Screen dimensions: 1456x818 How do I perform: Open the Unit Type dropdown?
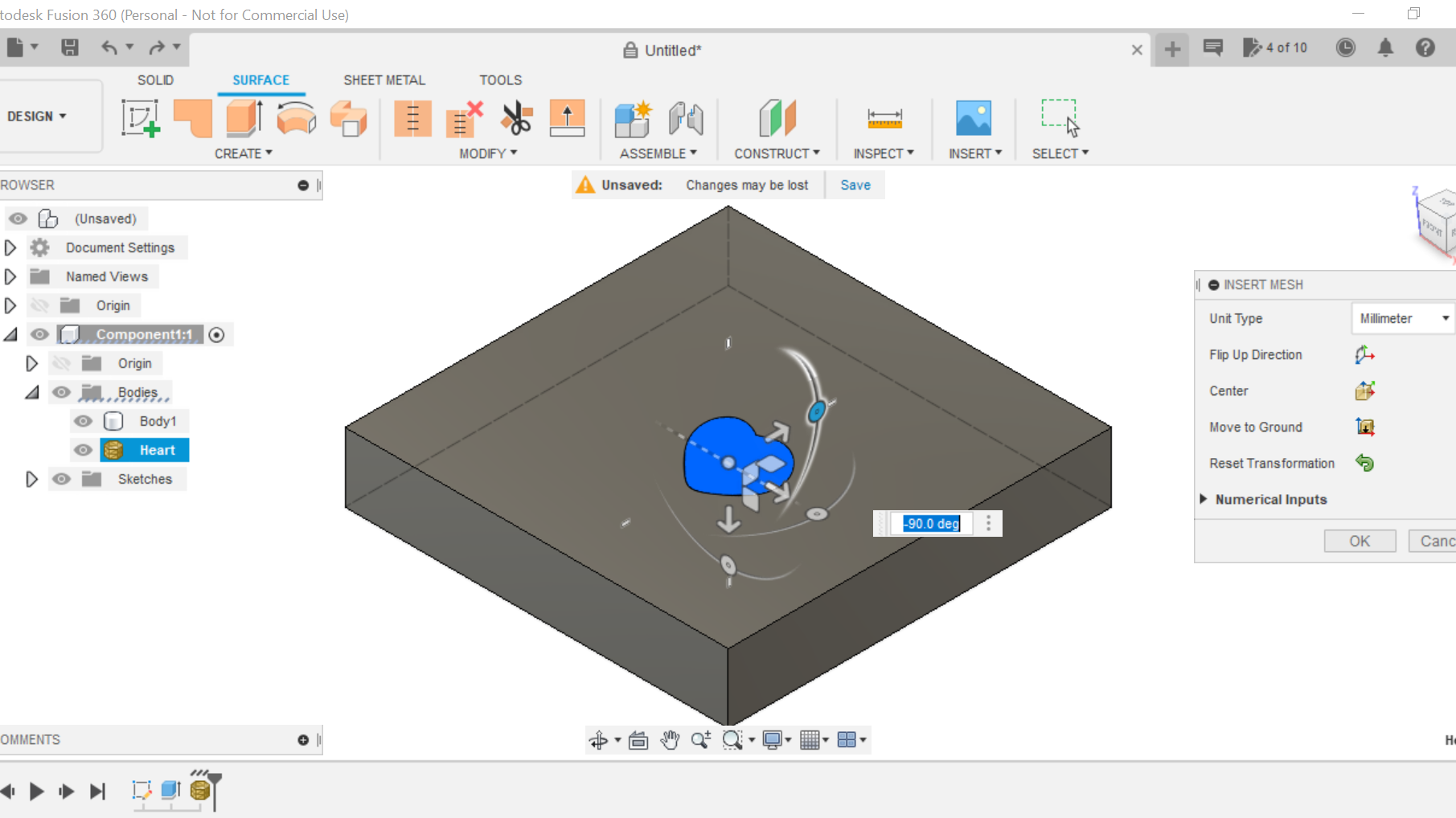pos(1402,318)
